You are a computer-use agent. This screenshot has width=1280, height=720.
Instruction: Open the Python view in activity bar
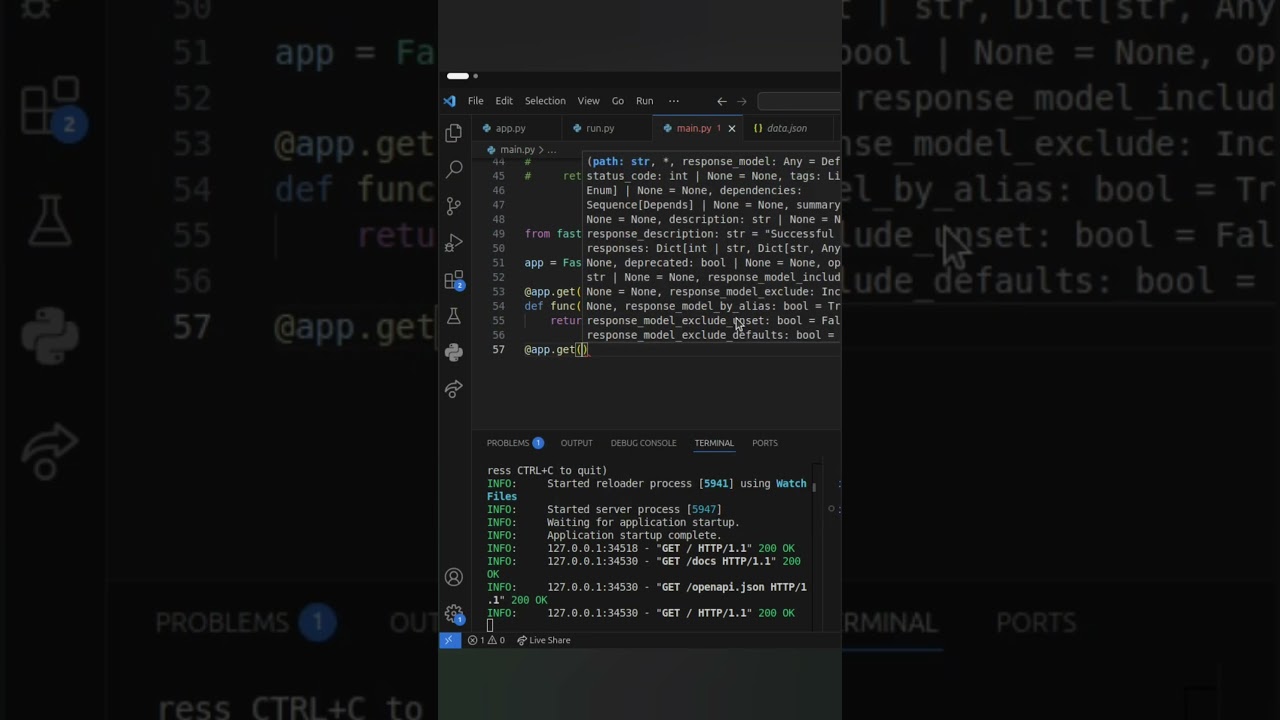454,352
